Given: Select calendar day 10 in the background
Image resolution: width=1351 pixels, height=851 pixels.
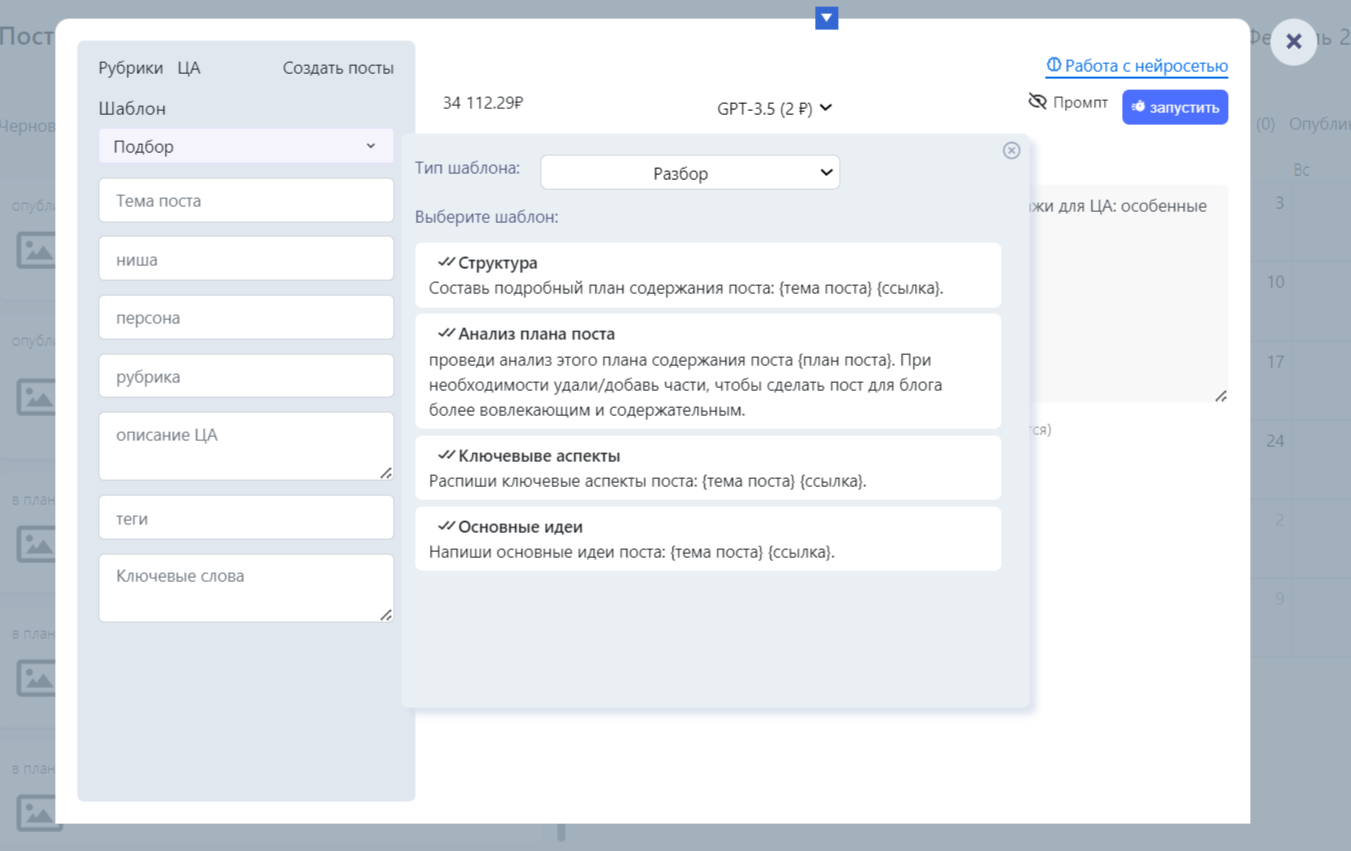Looking at the screenshot, I should coord(1275,282).
